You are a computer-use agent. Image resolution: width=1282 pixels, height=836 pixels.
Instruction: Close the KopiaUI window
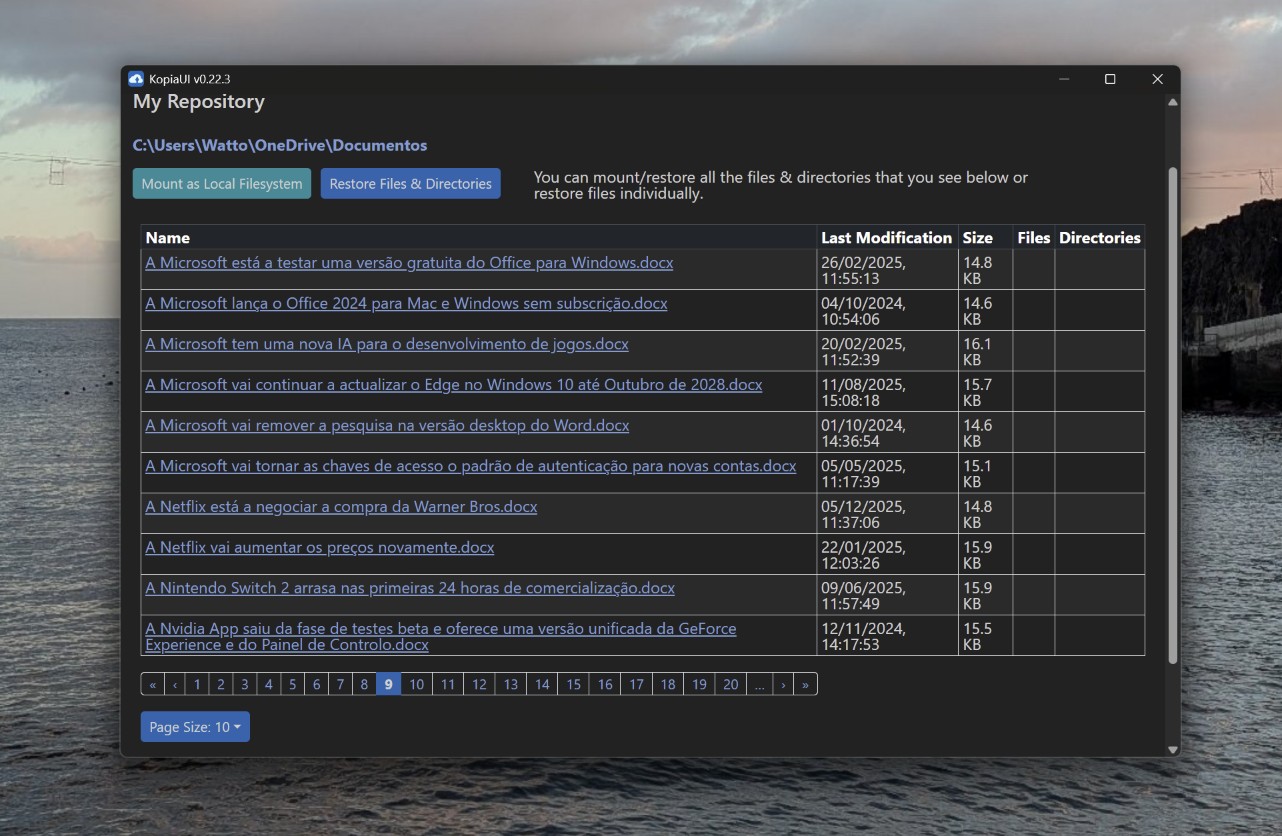click(x=1157, y=79)
